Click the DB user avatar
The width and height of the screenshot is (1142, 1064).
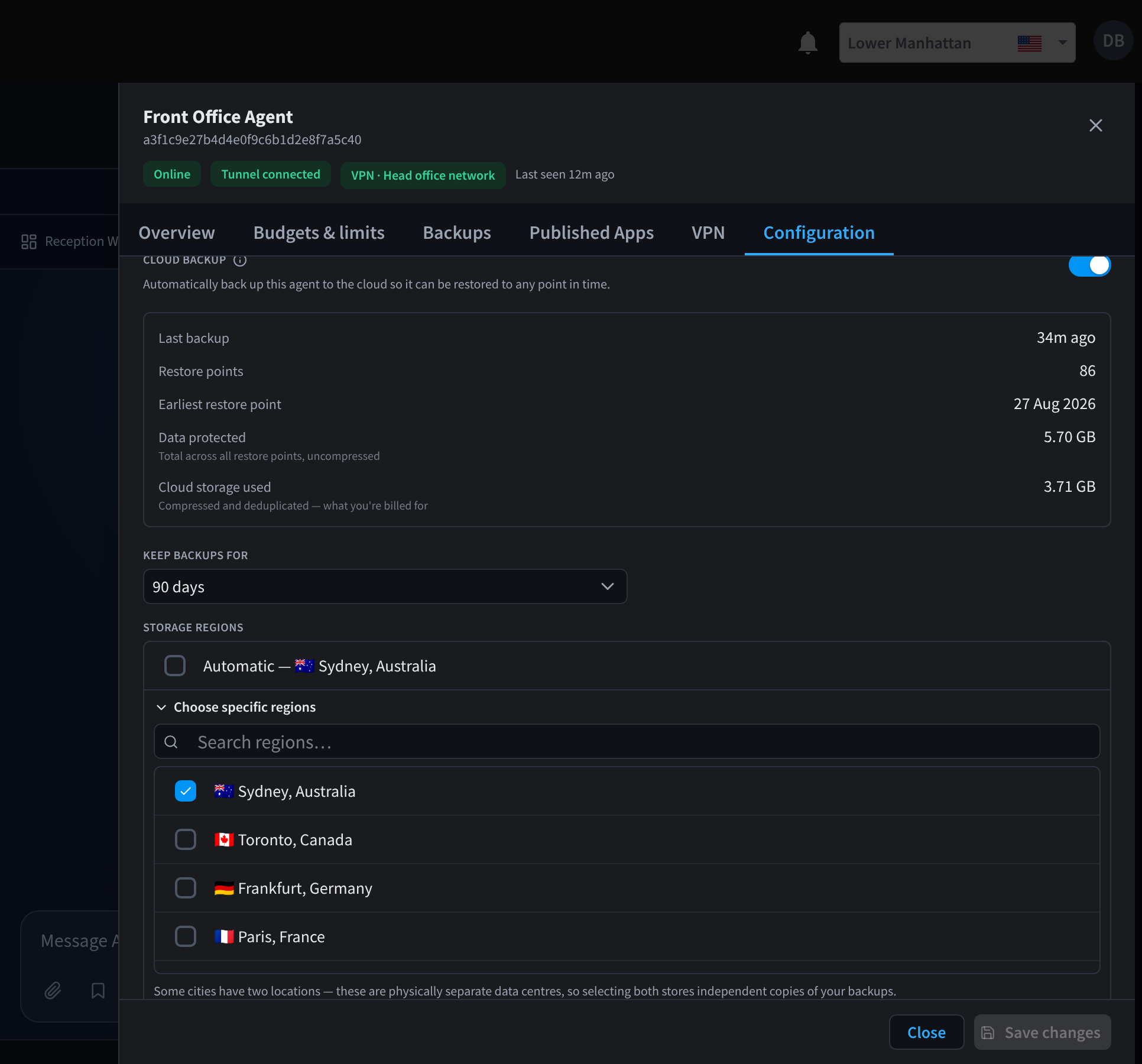(x=1113, y=41)
